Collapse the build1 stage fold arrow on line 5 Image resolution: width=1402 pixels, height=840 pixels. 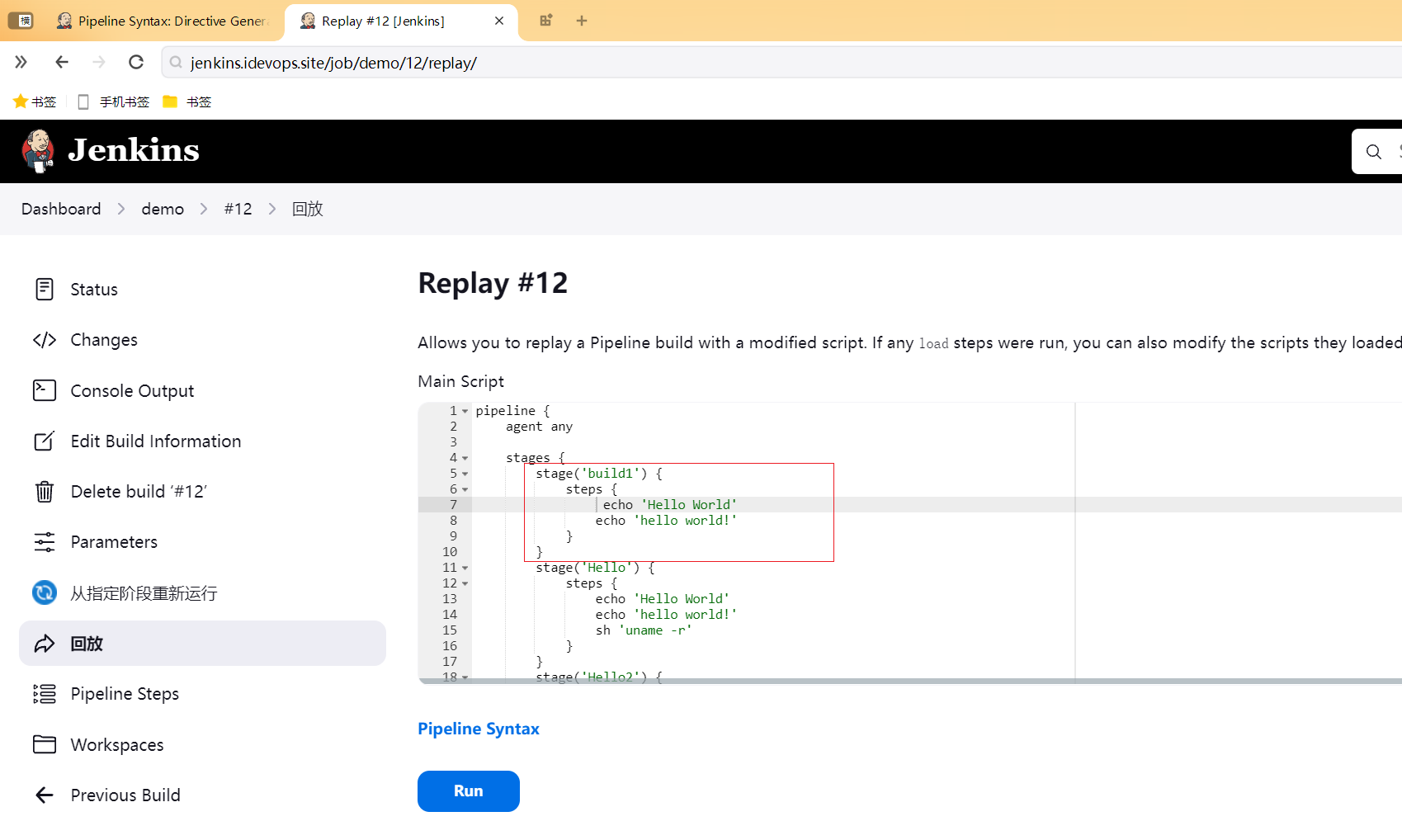pyautogui.click(x=465, y=474)
